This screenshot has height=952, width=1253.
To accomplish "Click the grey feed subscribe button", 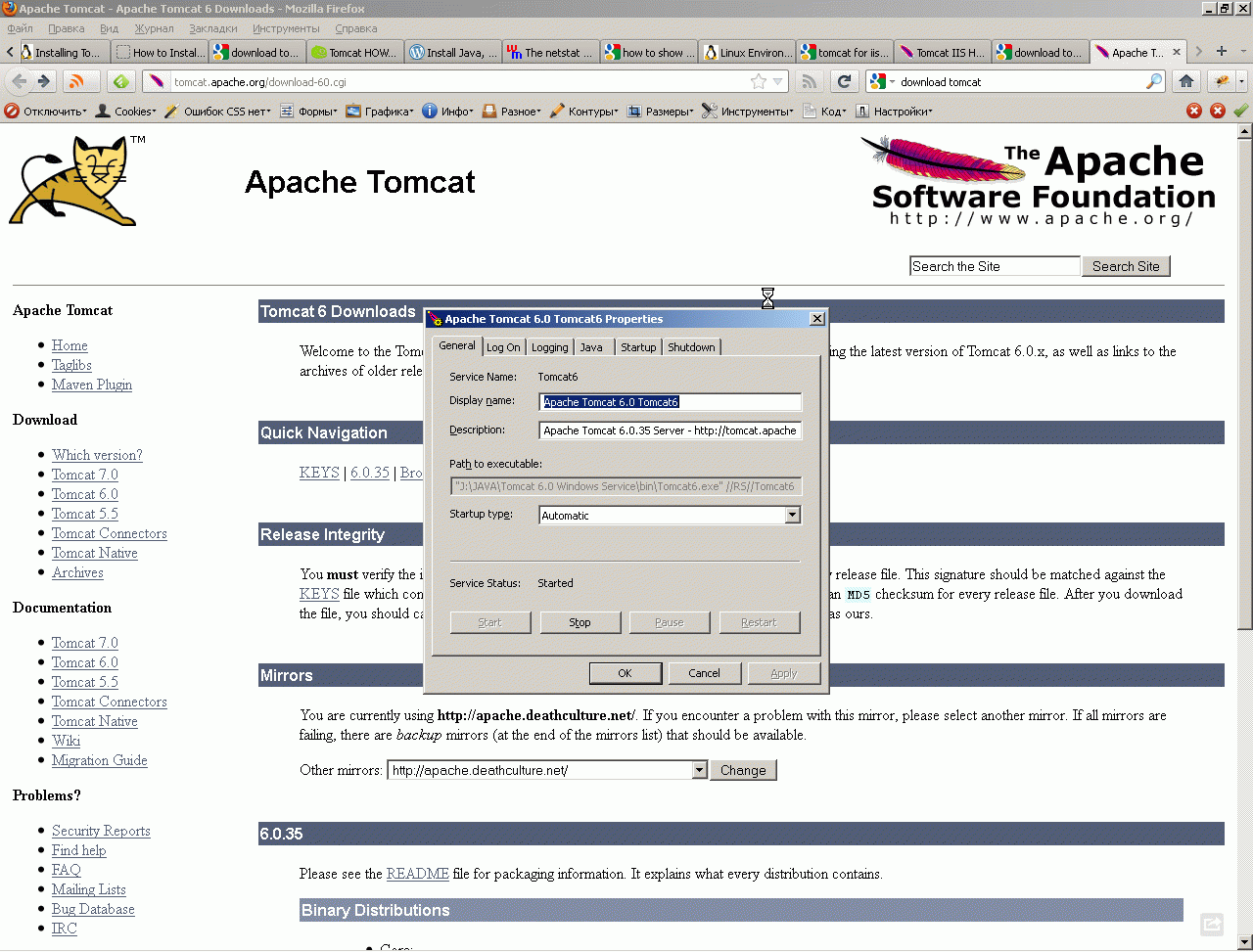I will pos(809,81).
